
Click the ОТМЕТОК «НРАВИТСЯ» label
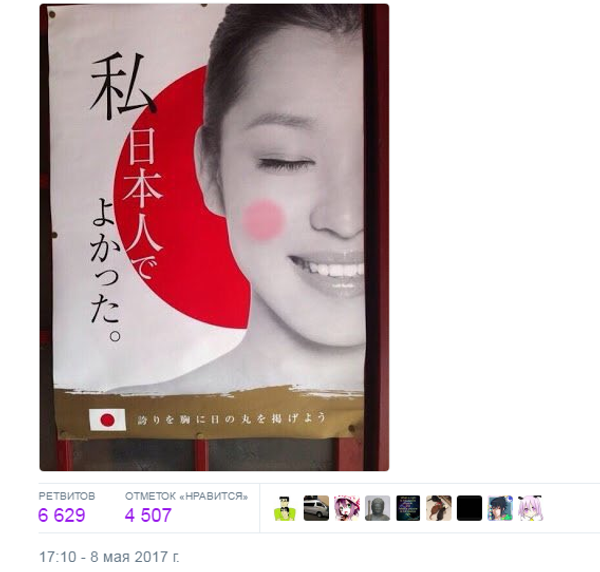tap(186, 496)
